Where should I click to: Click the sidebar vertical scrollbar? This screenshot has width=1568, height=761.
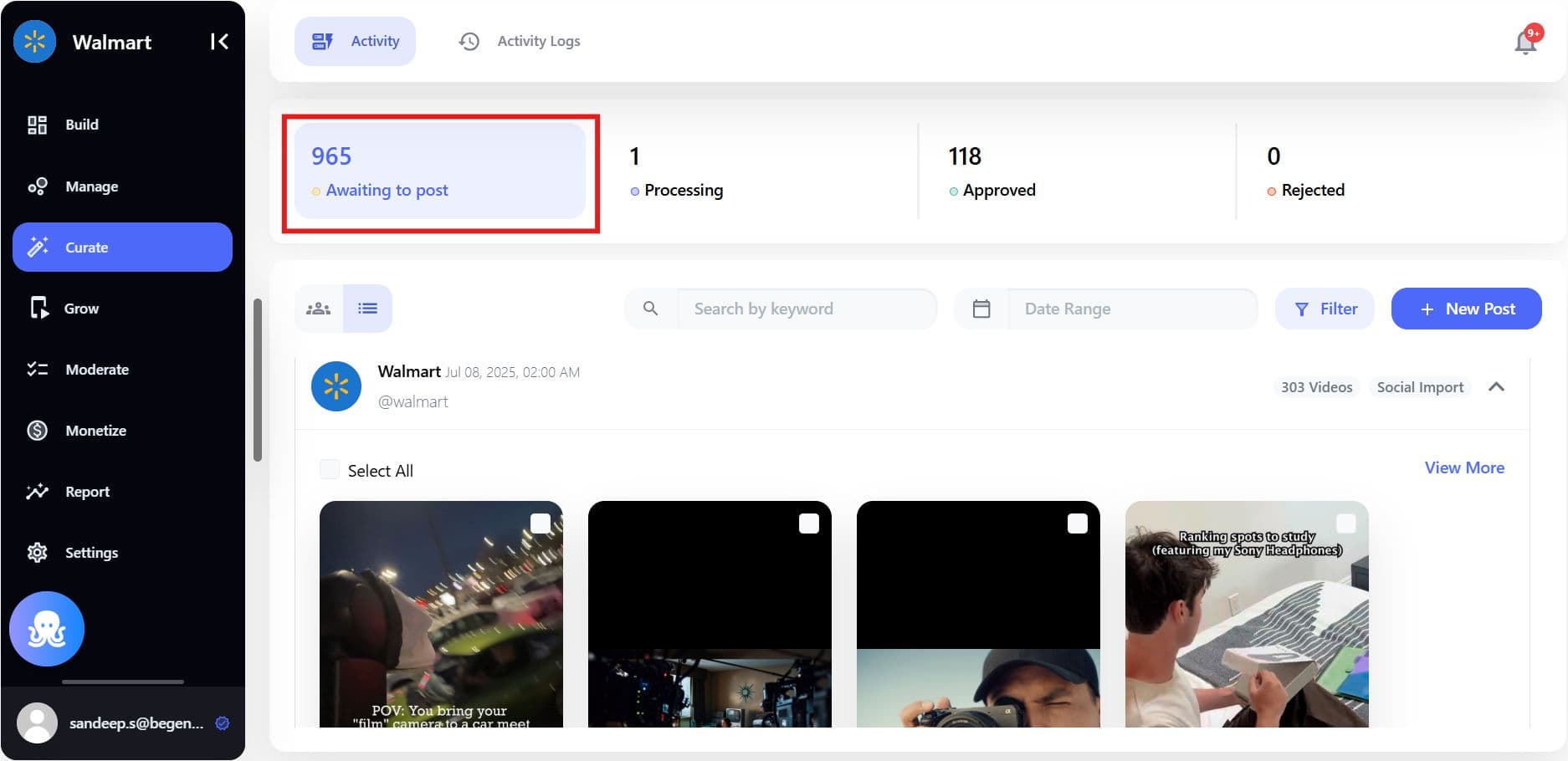(258, 380)
